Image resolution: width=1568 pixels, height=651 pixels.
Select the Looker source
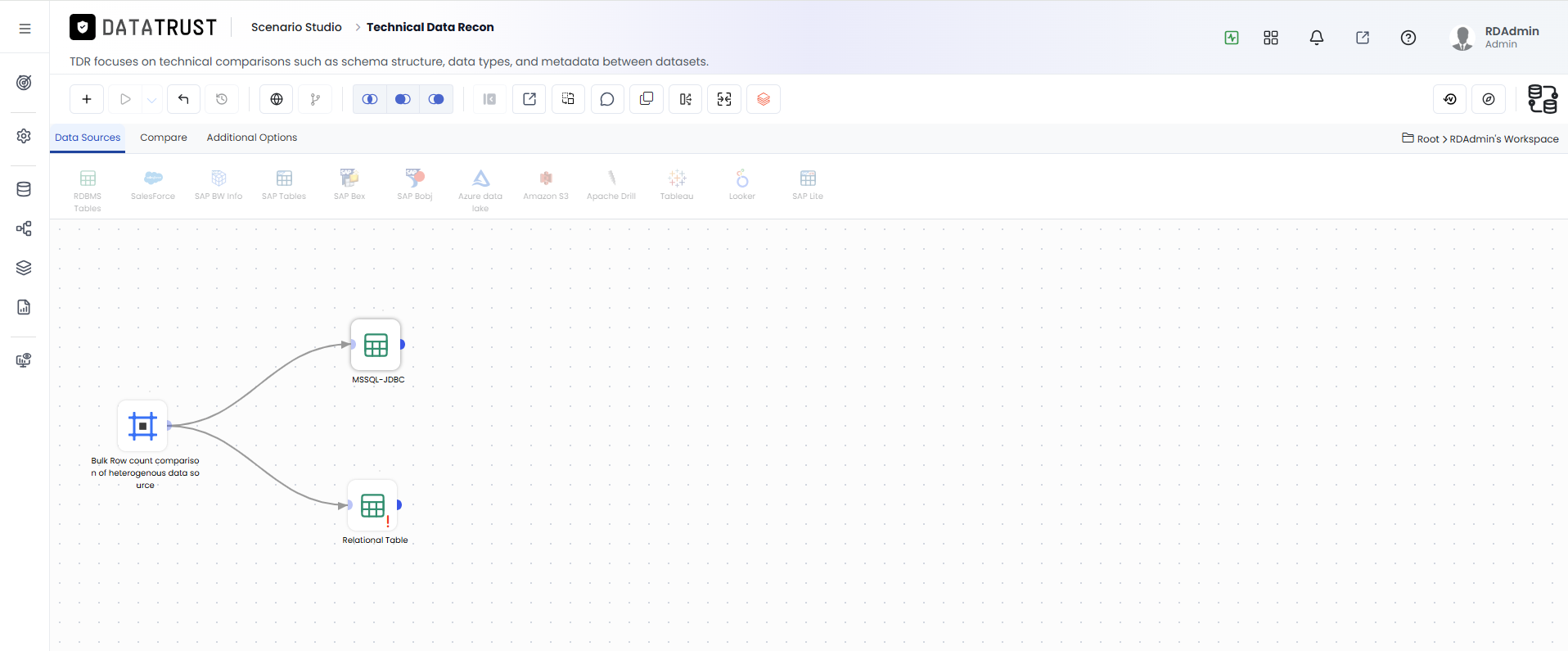coord(742,185)
